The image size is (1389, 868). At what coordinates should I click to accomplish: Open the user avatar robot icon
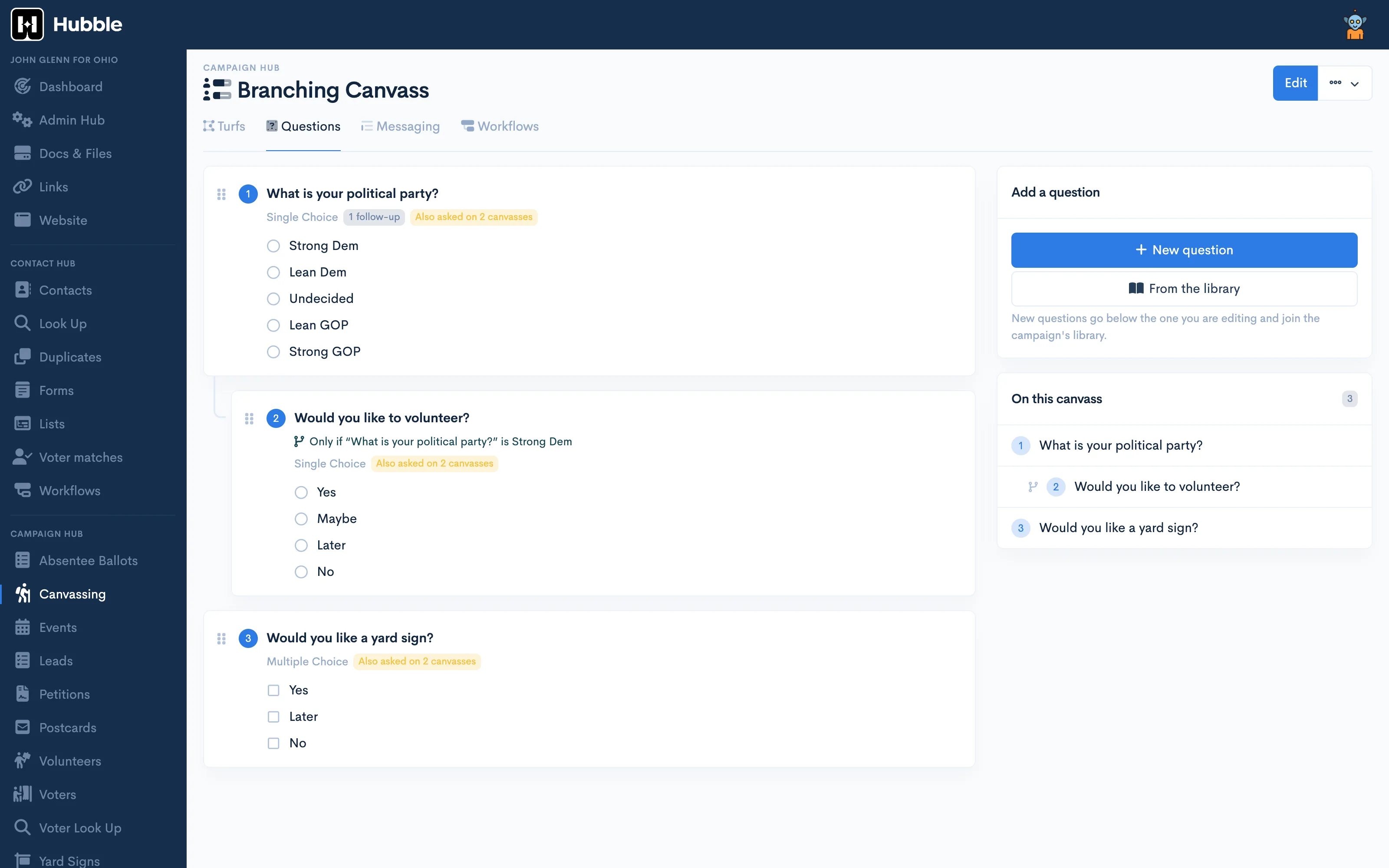[1355, 25]
